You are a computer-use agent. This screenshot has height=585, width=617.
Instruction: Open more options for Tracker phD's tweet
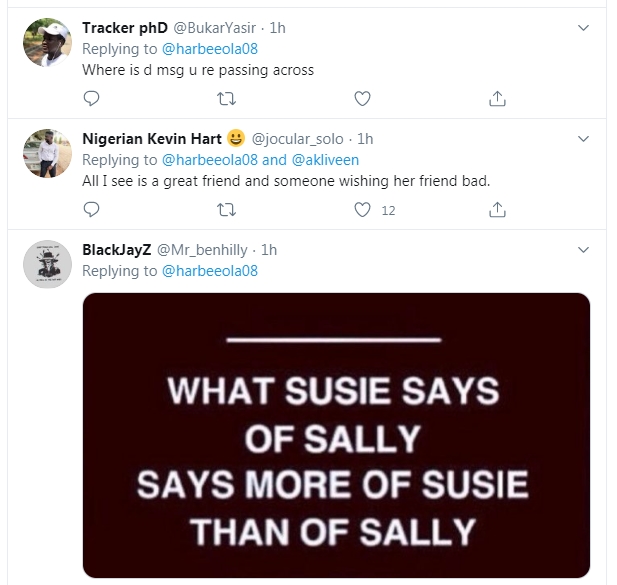(x=585, y=29)
